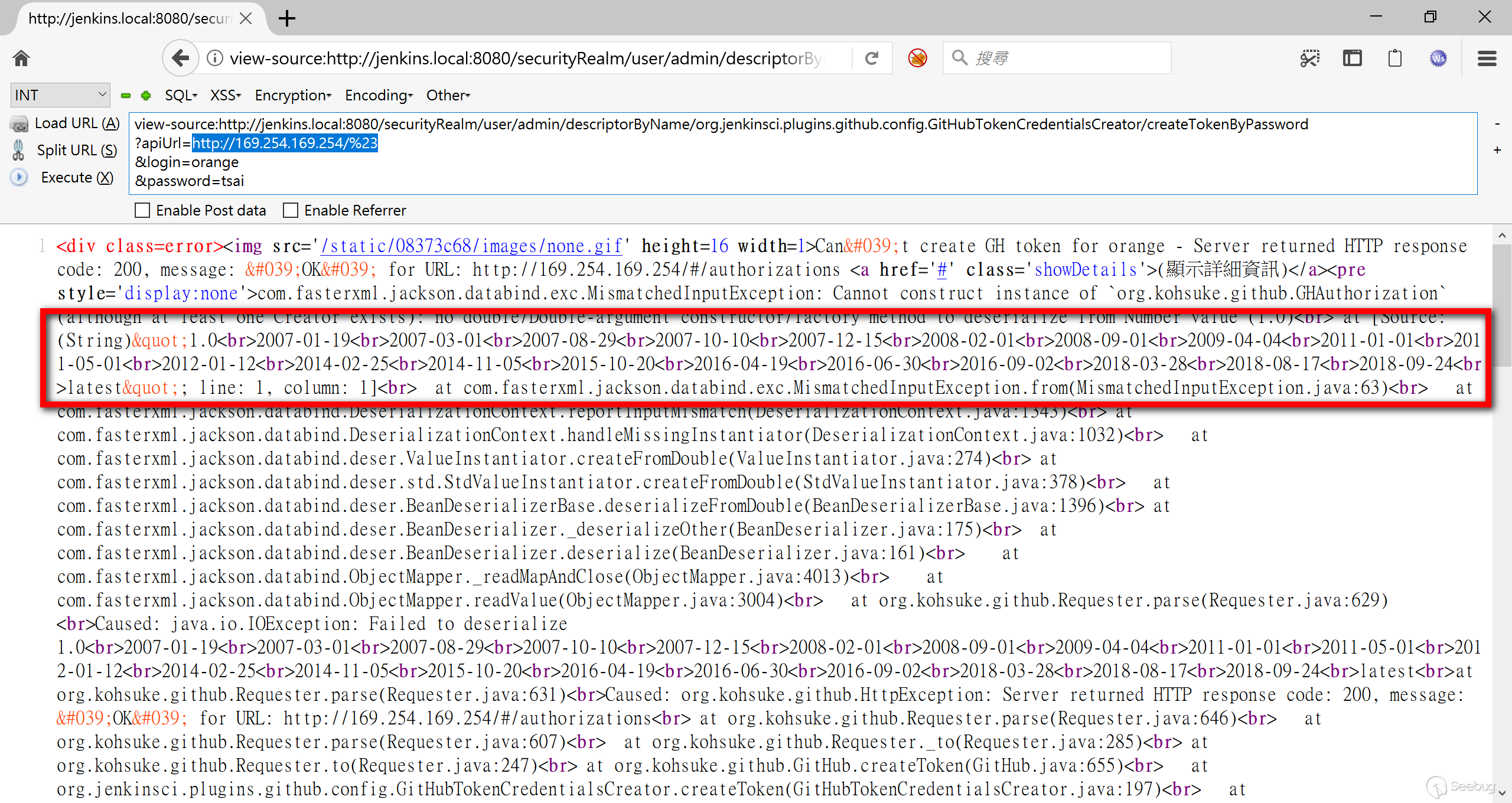Open the hamburger menu
The image size is (1512, 803).
(x=1487, y=58)
